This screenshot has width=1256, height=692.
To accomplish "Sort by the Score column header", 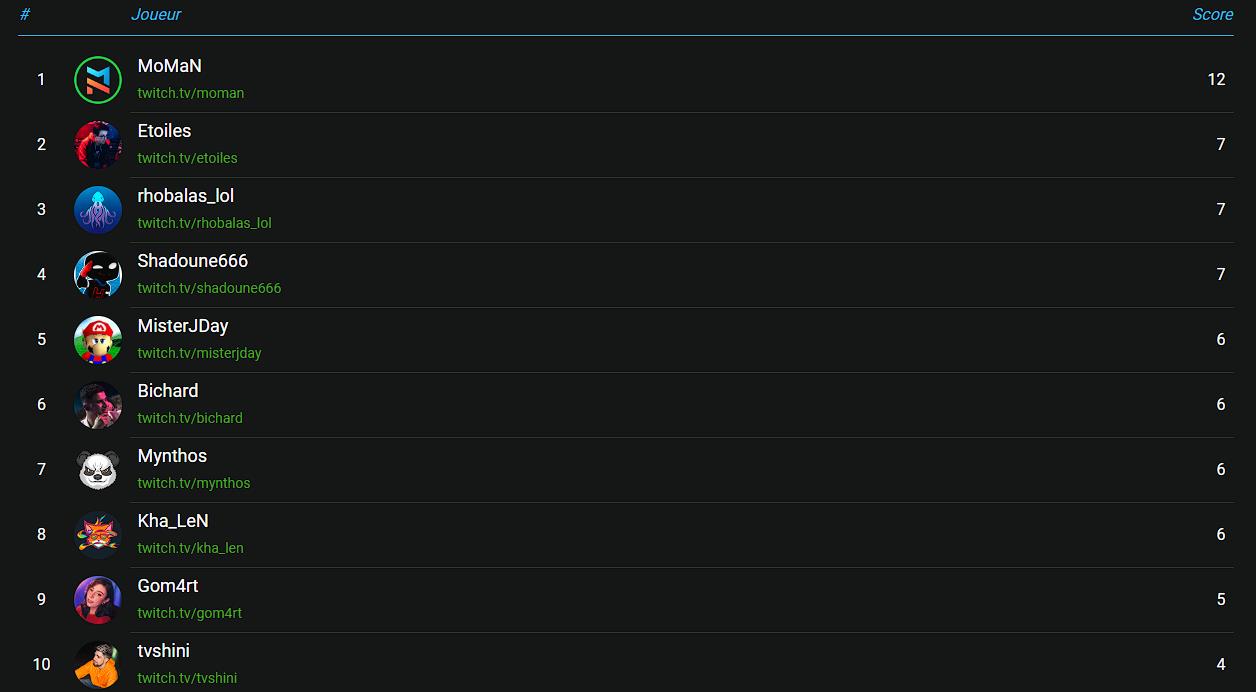I will 1212,14.
